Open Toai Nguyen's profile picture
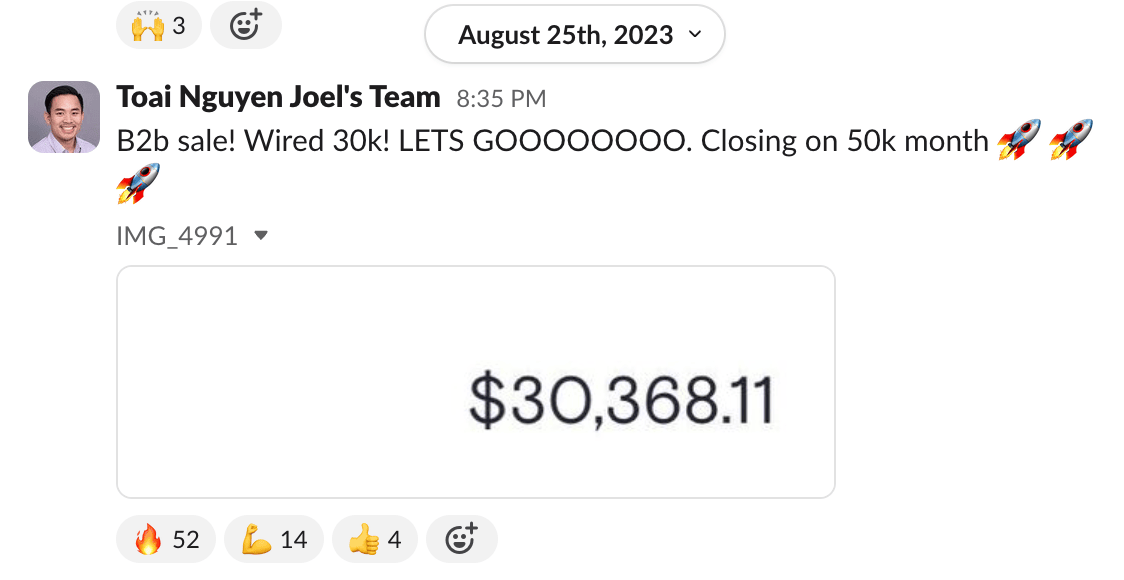Image resolution: width=1124 pixels, height=580 pixels. point(64,117)
